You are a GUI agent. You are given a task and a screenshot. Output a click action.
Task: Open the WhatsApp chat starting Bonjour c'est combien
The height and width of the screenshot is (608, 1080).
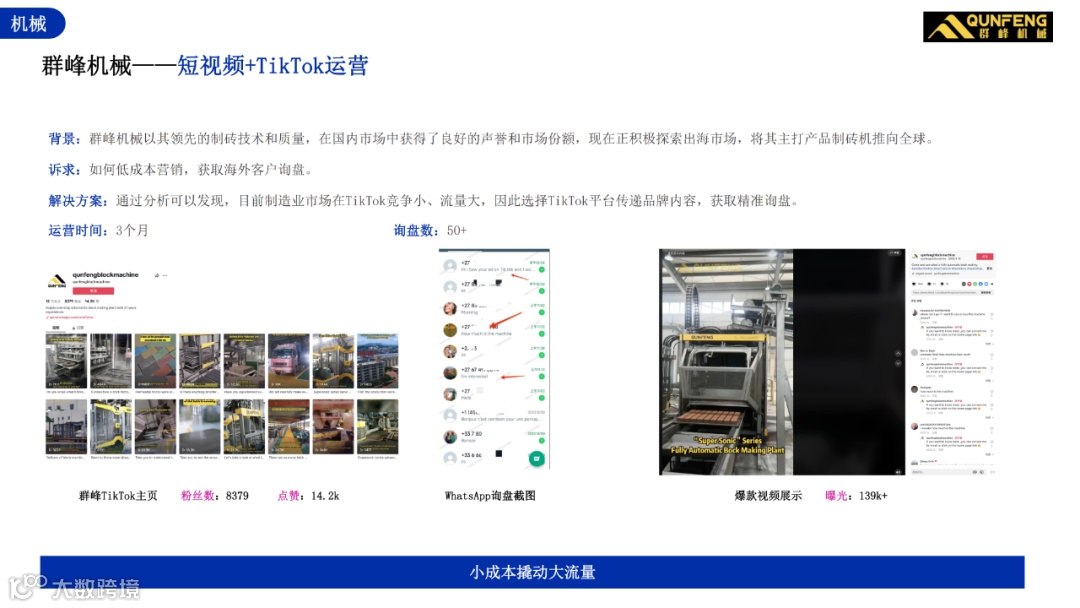[495, 416]
